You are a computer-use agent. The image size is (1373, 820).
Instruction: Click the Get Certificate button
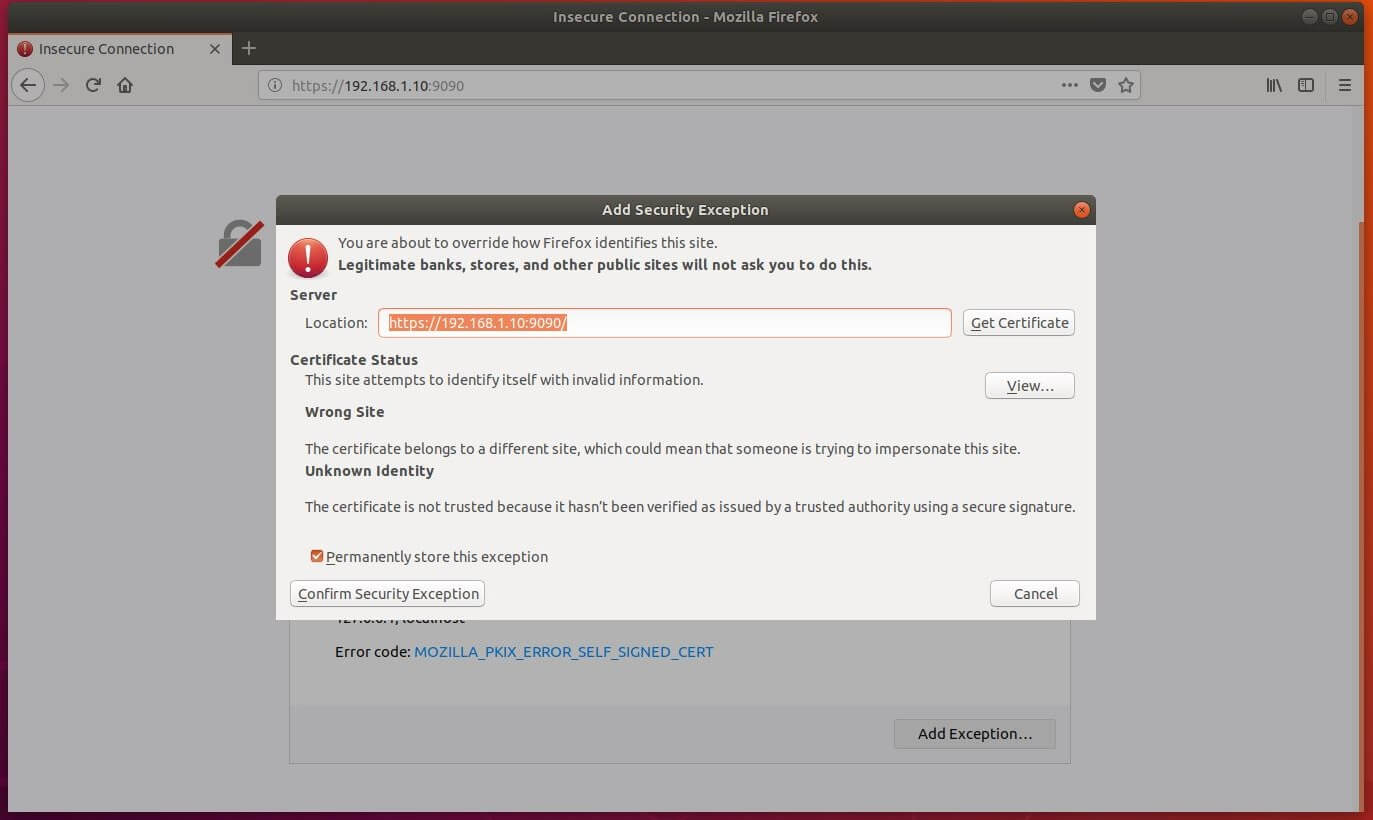pyautogui.click(x=1018, y=322)
